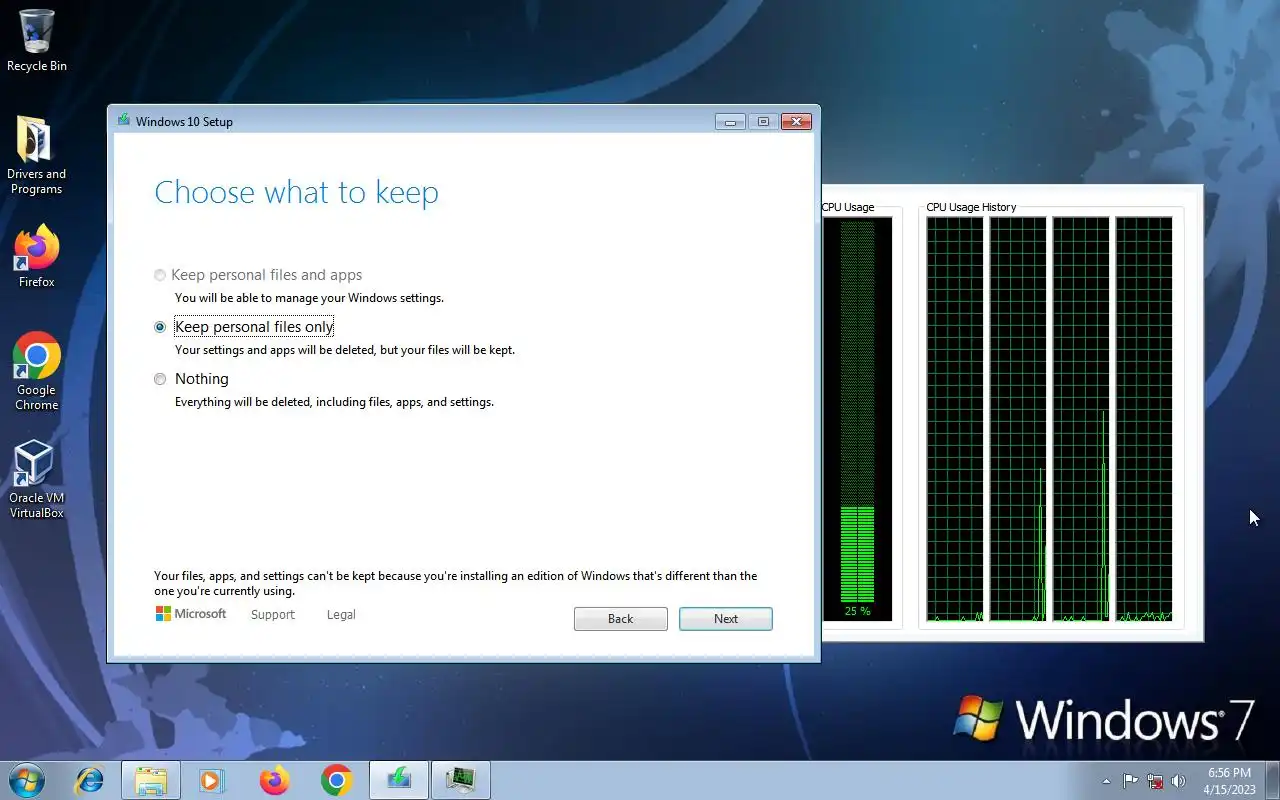Switch to Task Manager taskbar item

pos(461,780)
